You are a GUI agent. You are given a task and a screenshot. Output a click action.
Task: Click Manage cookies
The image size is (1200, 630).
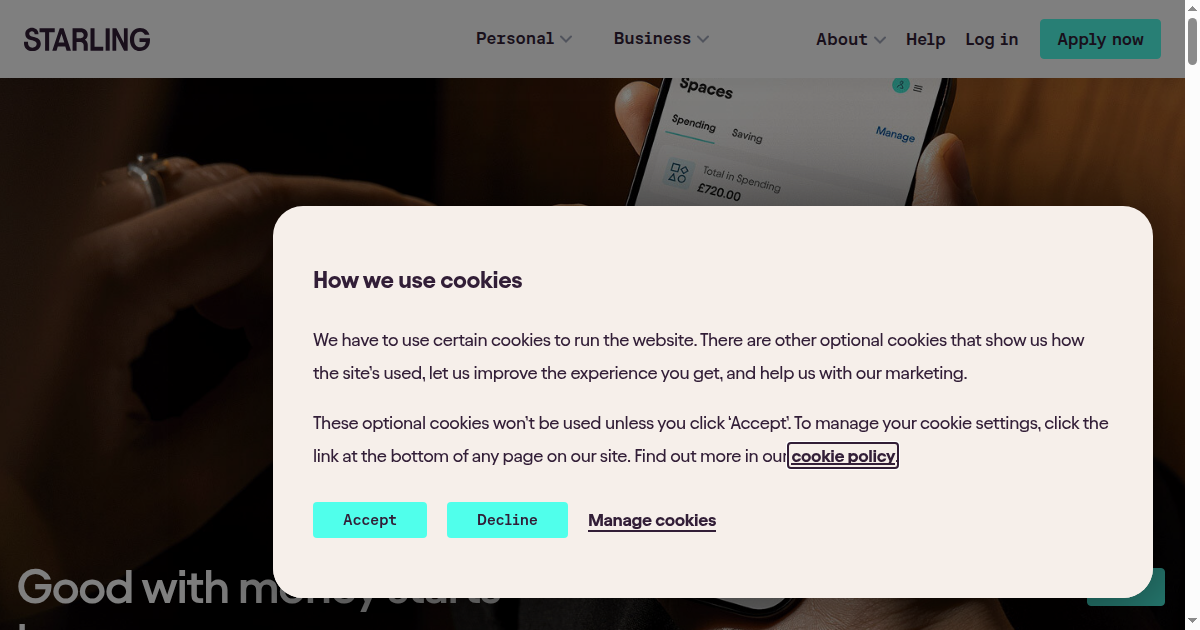[x=651, y=520]
